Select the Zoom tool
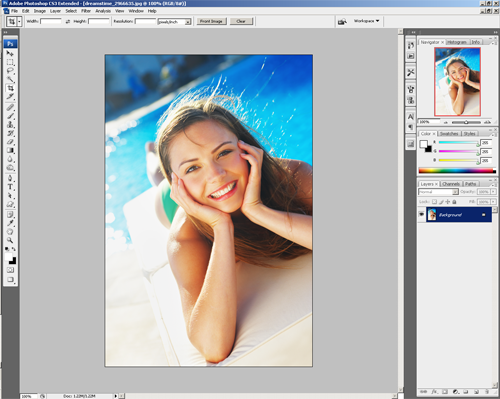The height and width of the screenshot is (399, 500). click(x=10, y=240)
